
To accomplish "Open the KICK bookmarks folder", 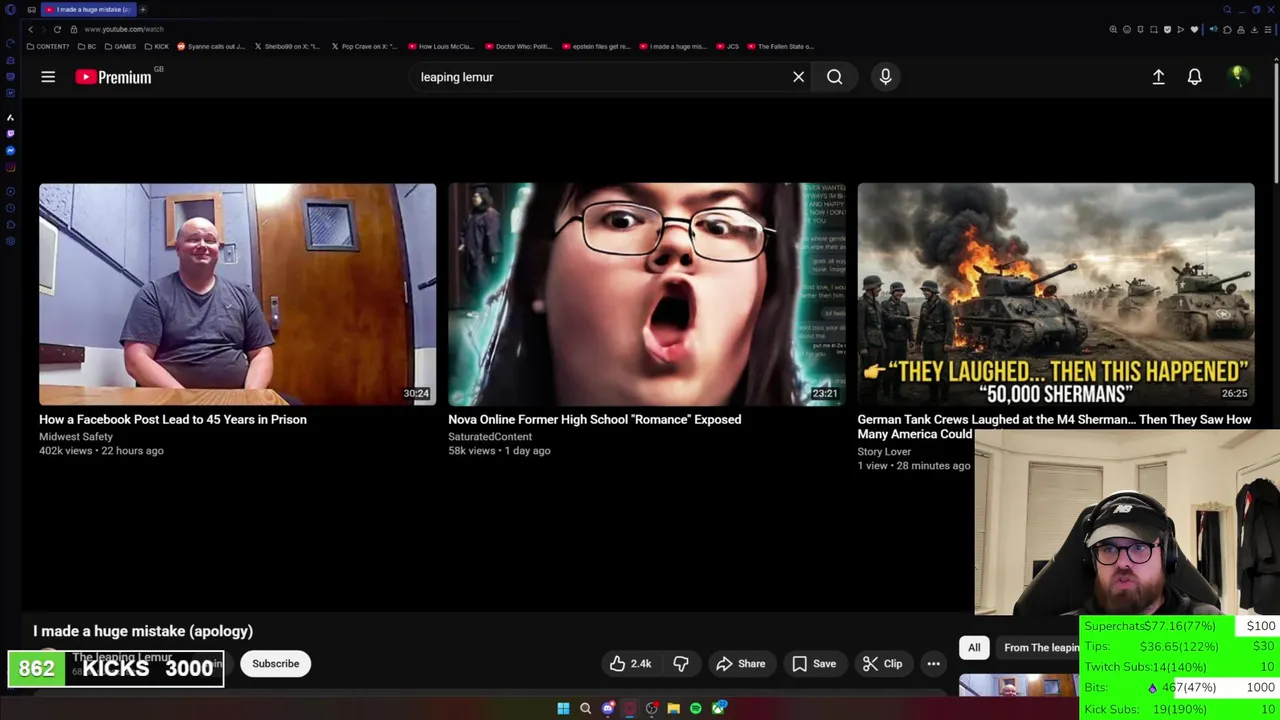I will pyautogui.click(x=157, y=46).
